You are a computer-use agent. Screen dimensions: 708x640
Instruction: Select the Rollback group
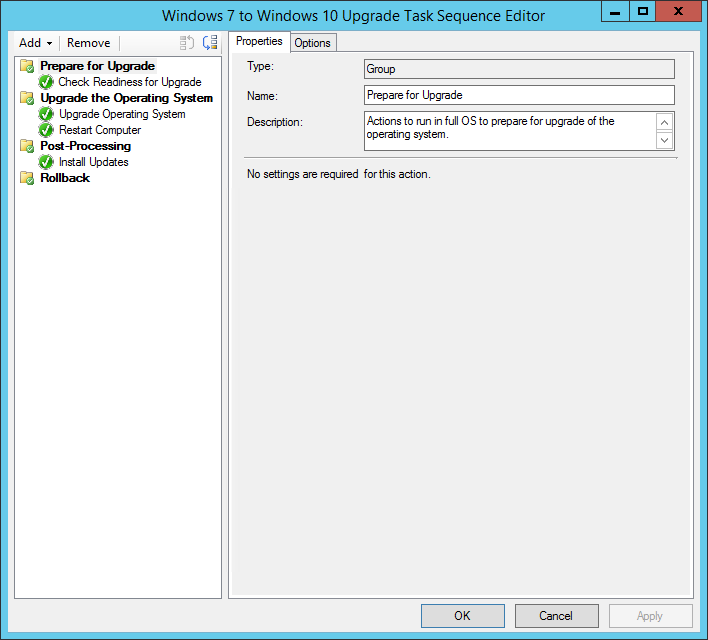pos(65,178)
